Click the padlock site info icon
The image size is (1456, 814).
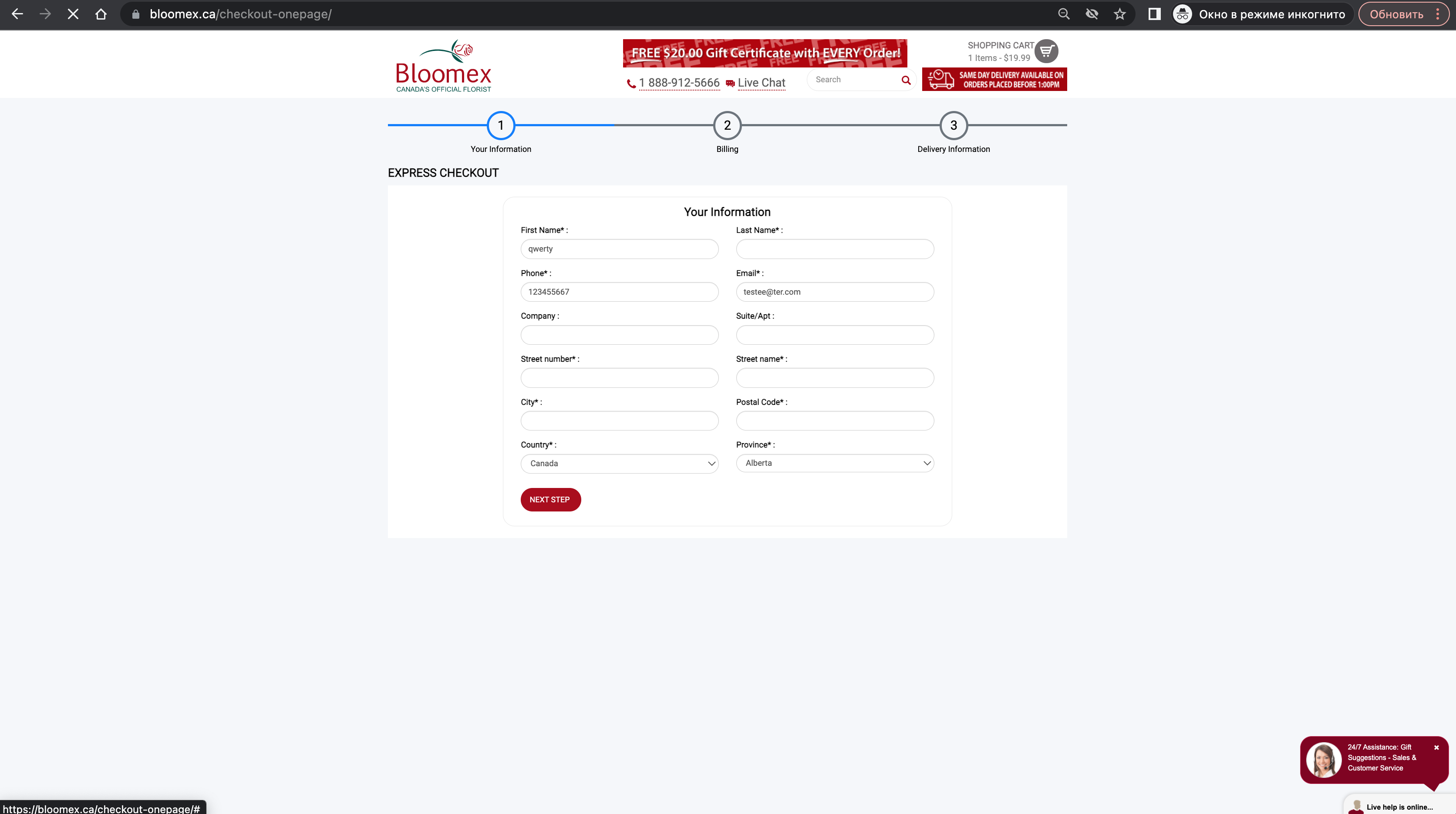tap(136, 14)
